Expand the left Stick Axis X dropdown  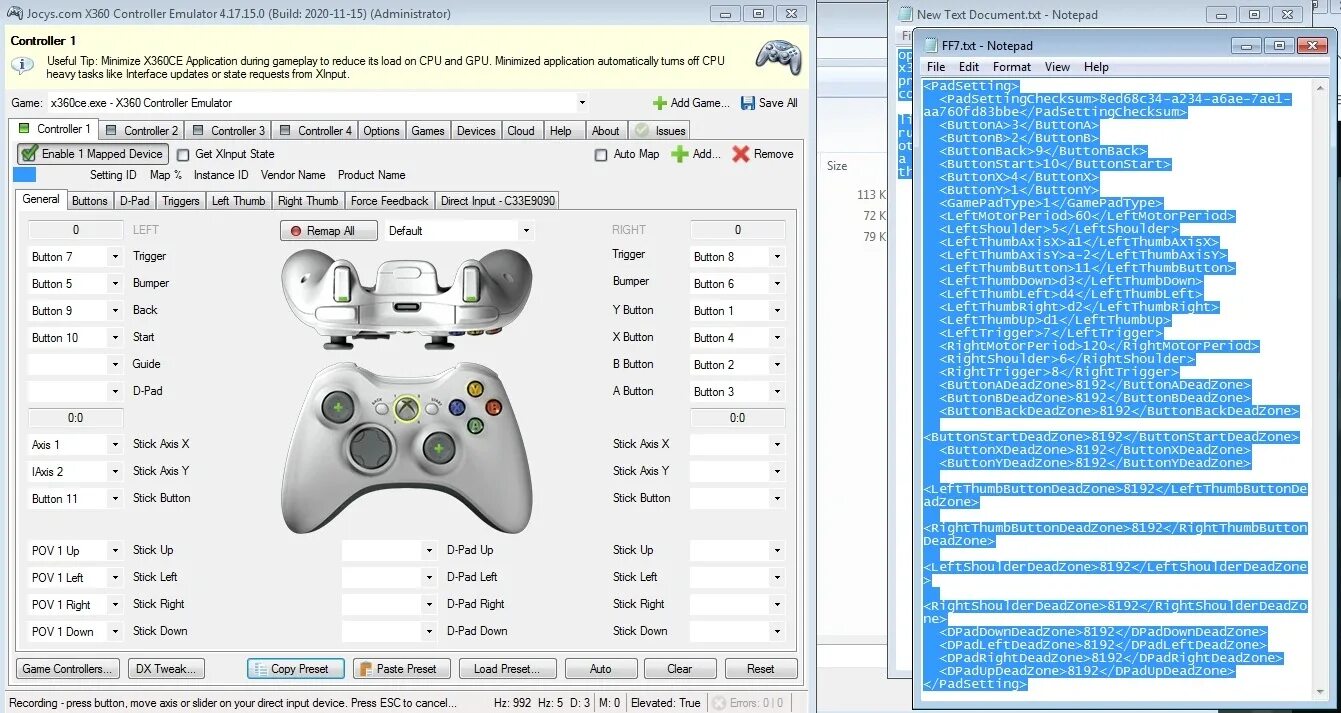point(115,445)
